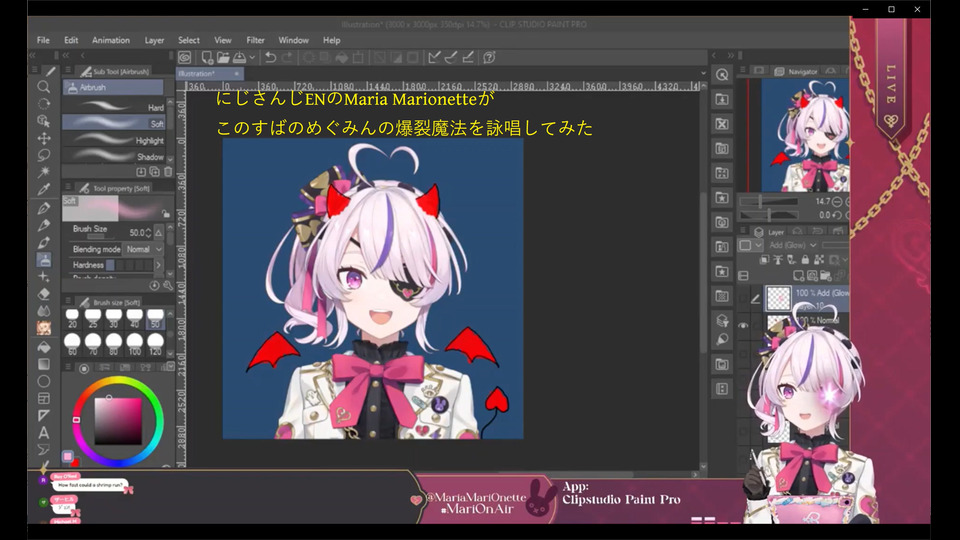This screenshot has height=540, width=960.
Task: Select the Text tool
Action: click(43, 433)
